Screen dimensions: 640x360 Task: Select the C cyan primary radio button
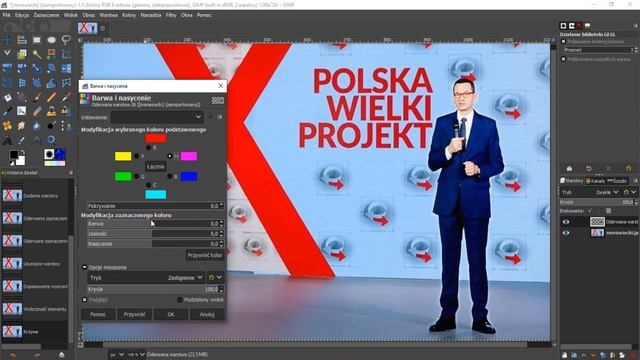pyautogui.click(x=148, y=185)
